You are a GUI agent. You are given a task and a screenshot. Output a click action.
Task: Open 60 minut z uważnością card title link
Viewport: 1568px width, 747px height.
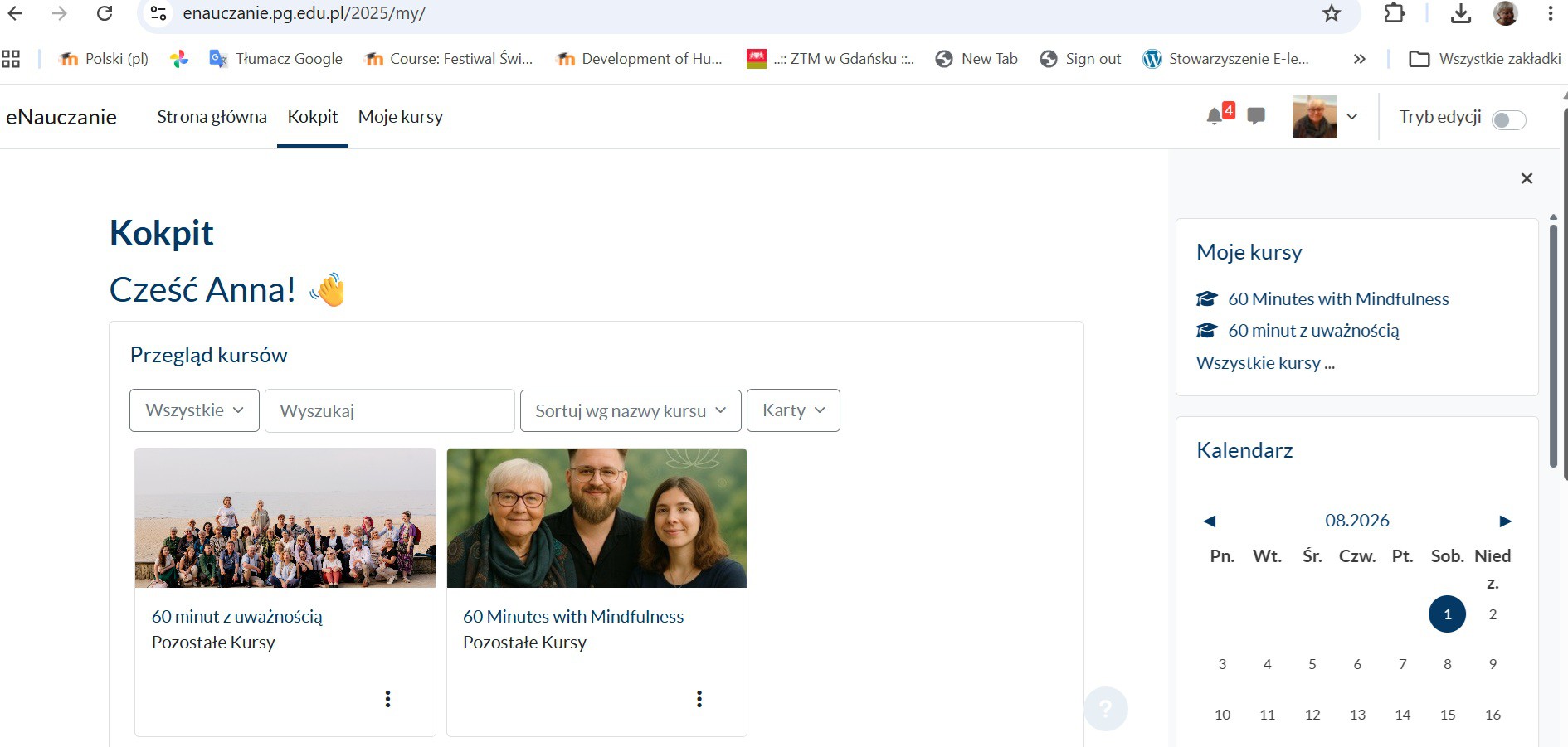236,617
